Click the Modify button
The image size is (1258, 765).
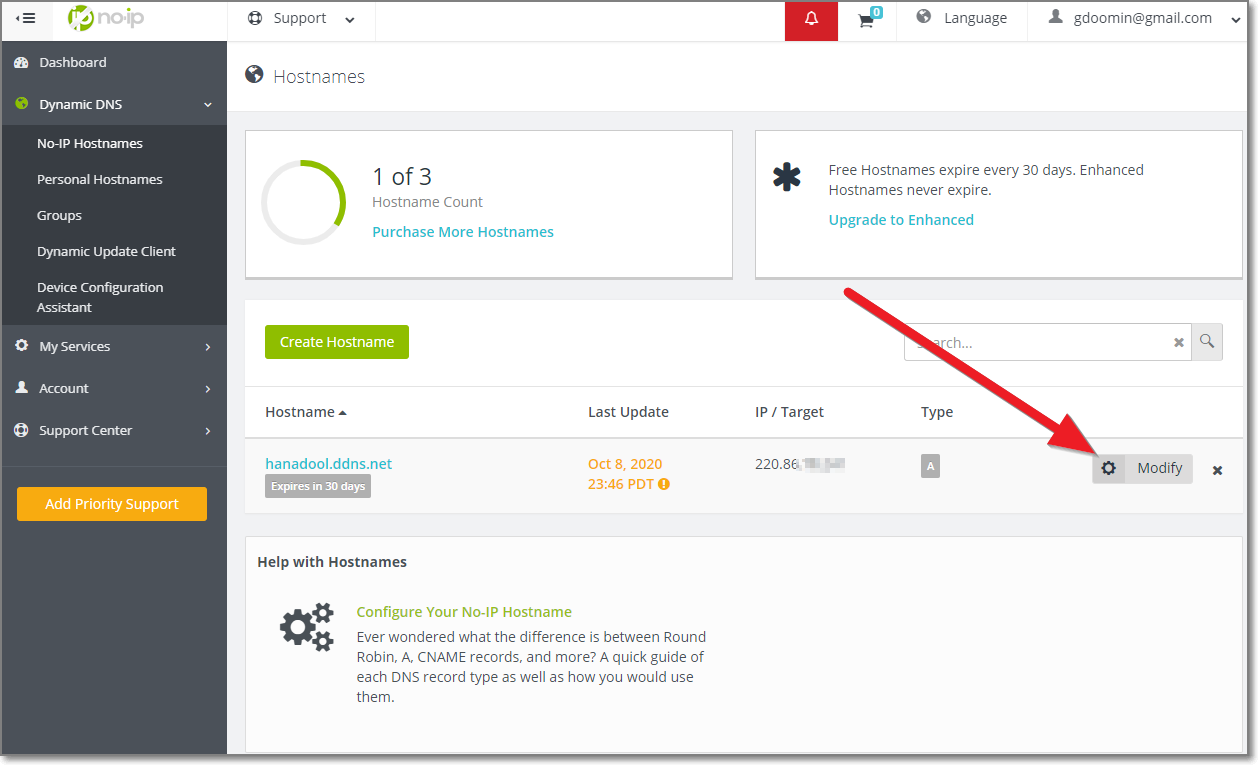click(1142, 468)
